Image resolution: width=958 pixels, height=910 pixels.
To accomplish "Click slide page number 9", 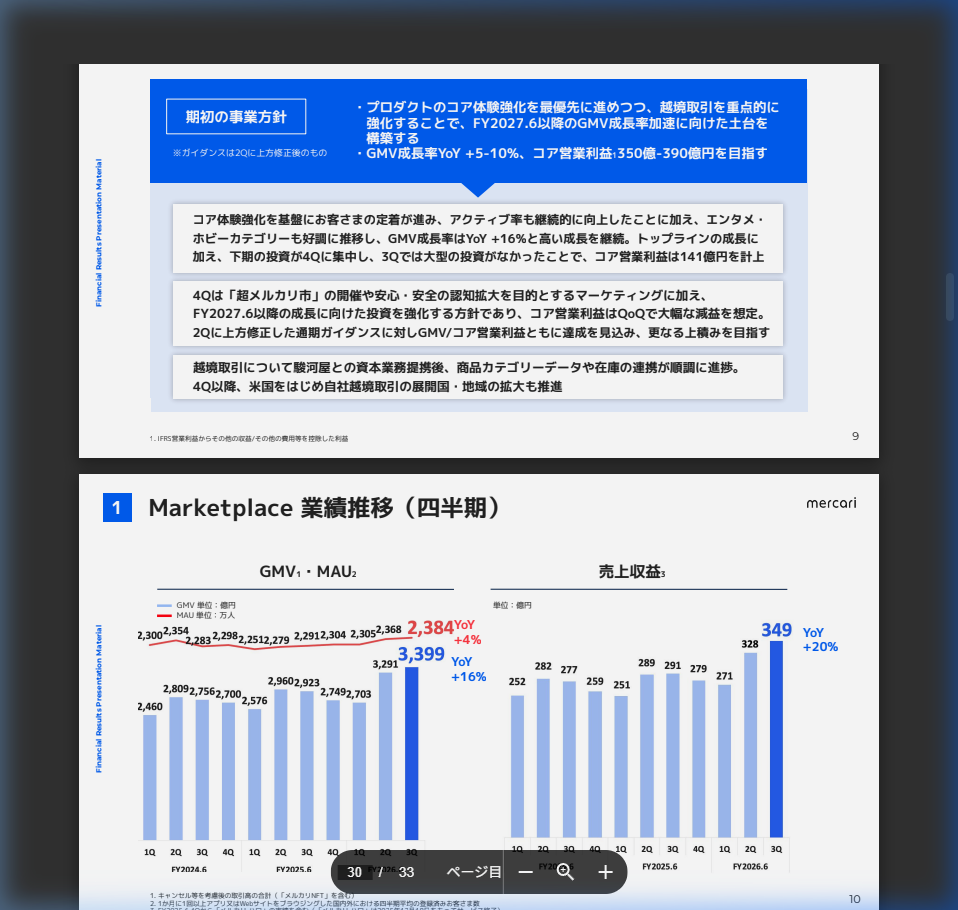I will [x=855, y=436].
